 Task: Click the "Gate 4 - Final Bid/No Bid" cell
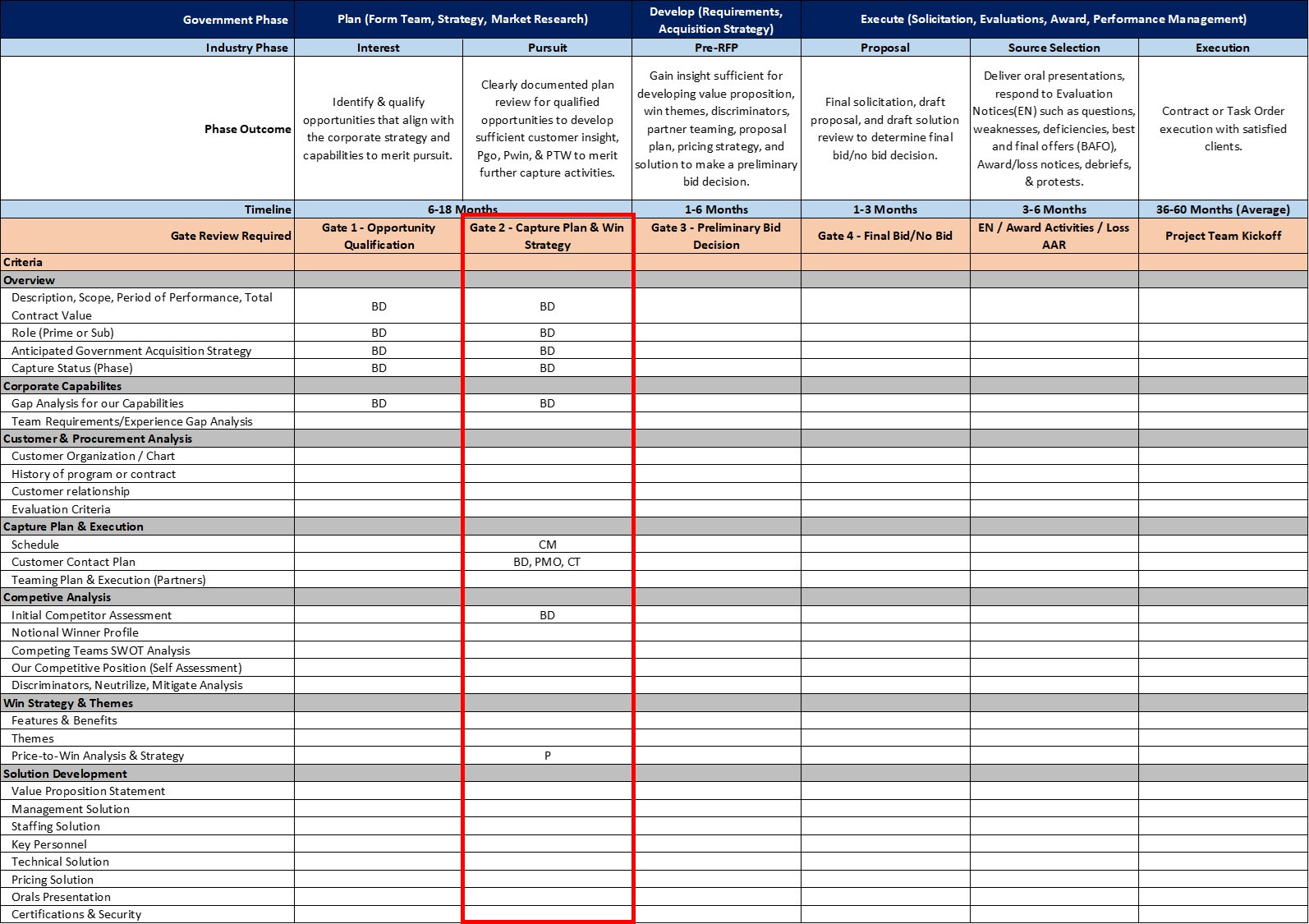(x=885, y=236)
